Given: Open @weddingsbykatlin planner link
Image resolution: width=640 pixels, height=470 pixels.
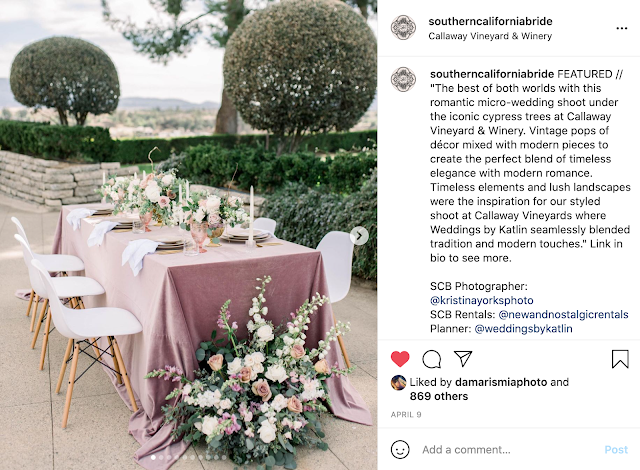Looking at the screenshot, I should (523, 329).
